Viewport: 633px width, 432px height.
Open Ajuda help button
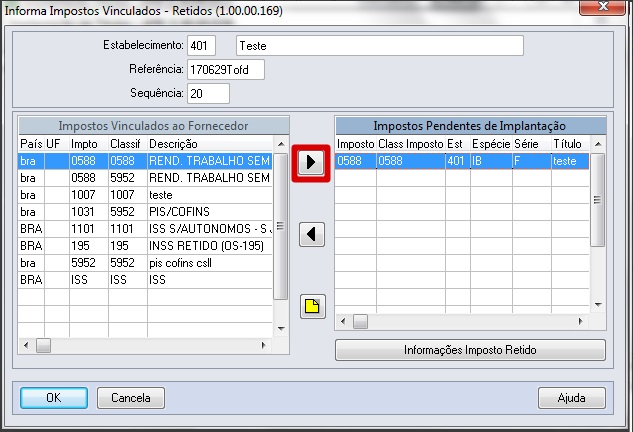point(572,398)
